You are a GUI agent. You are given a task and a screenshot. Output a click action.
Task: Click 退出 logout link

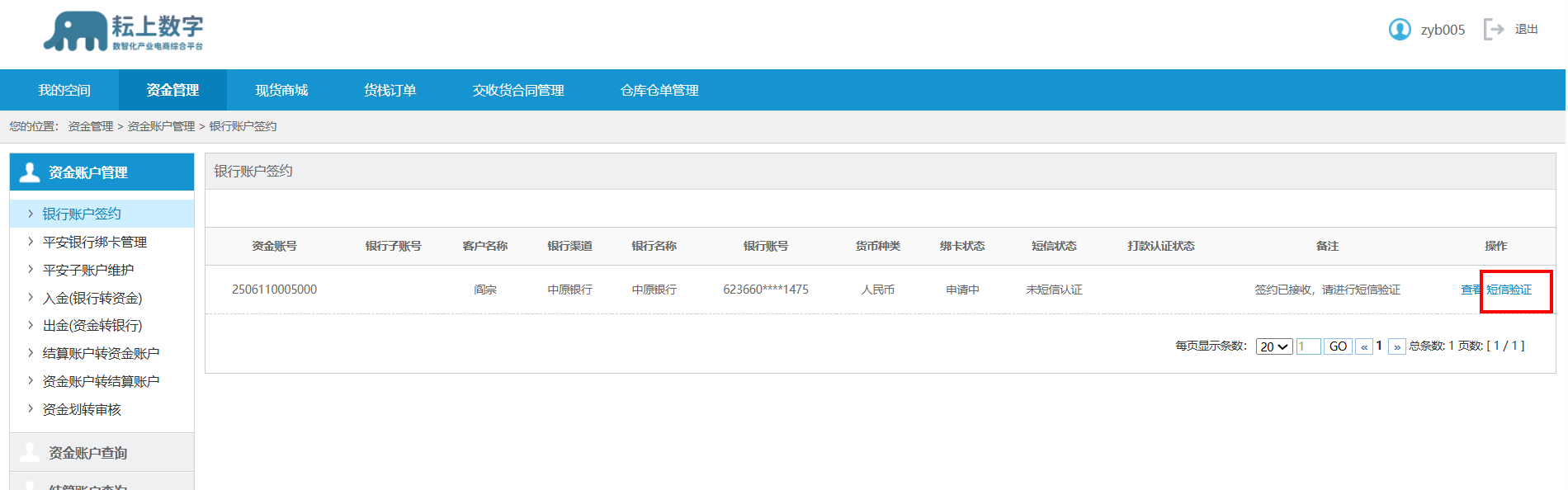[1527, 30]
